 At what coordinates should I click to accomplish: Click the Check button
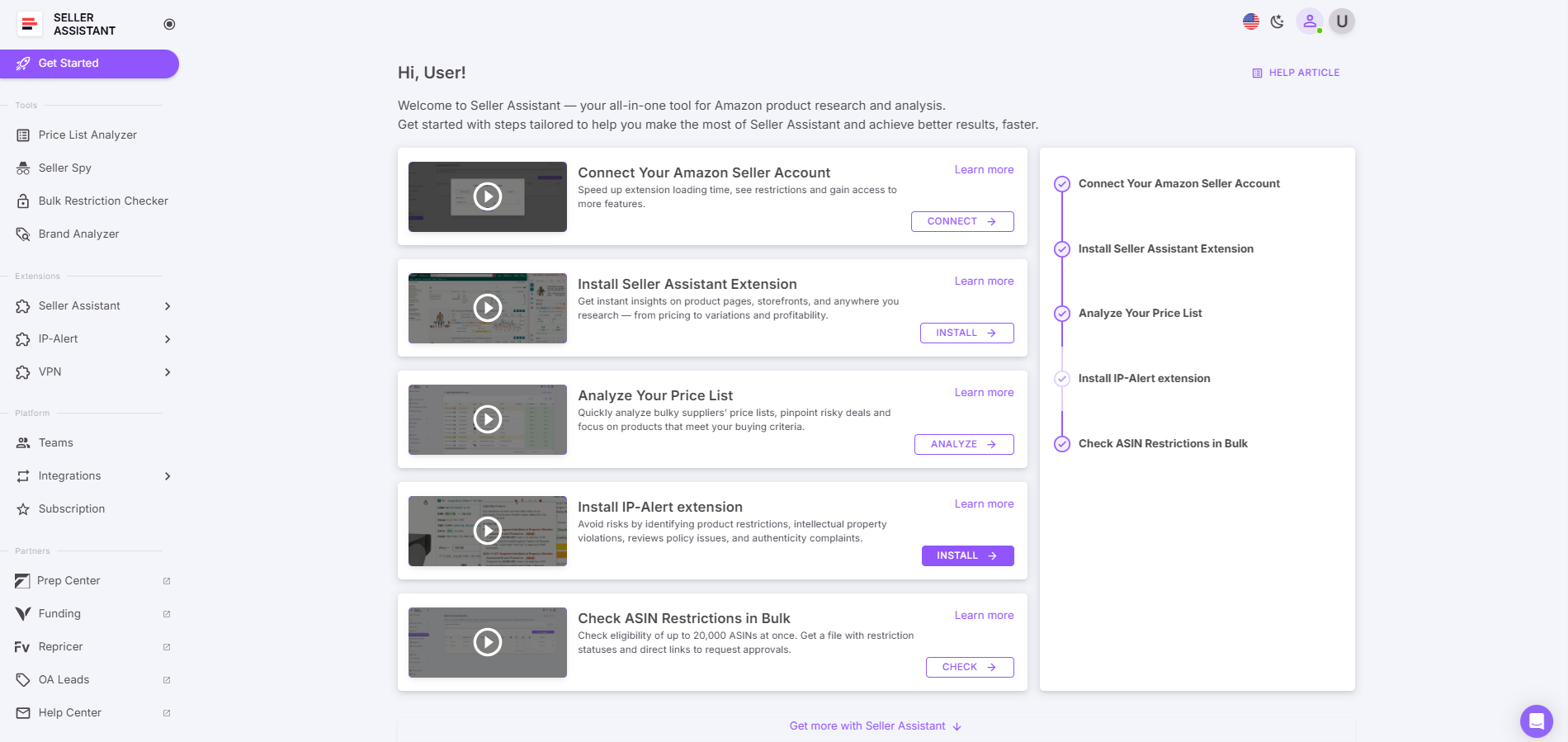970,667
